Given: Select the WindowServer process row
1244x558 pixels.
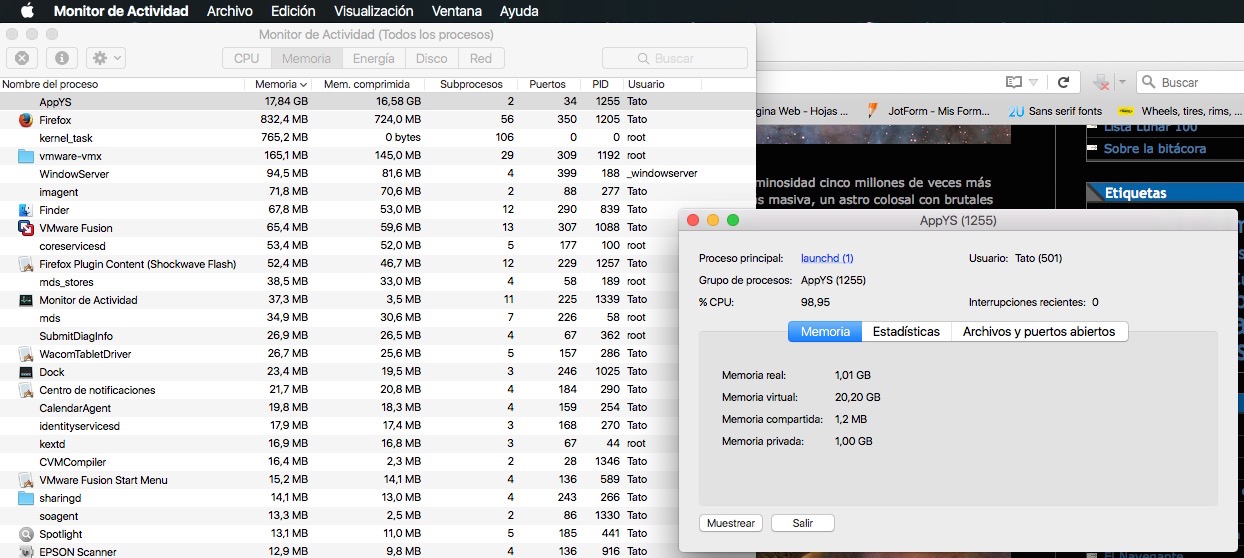Looking at the screenshot, I should [x=377, y=174].
